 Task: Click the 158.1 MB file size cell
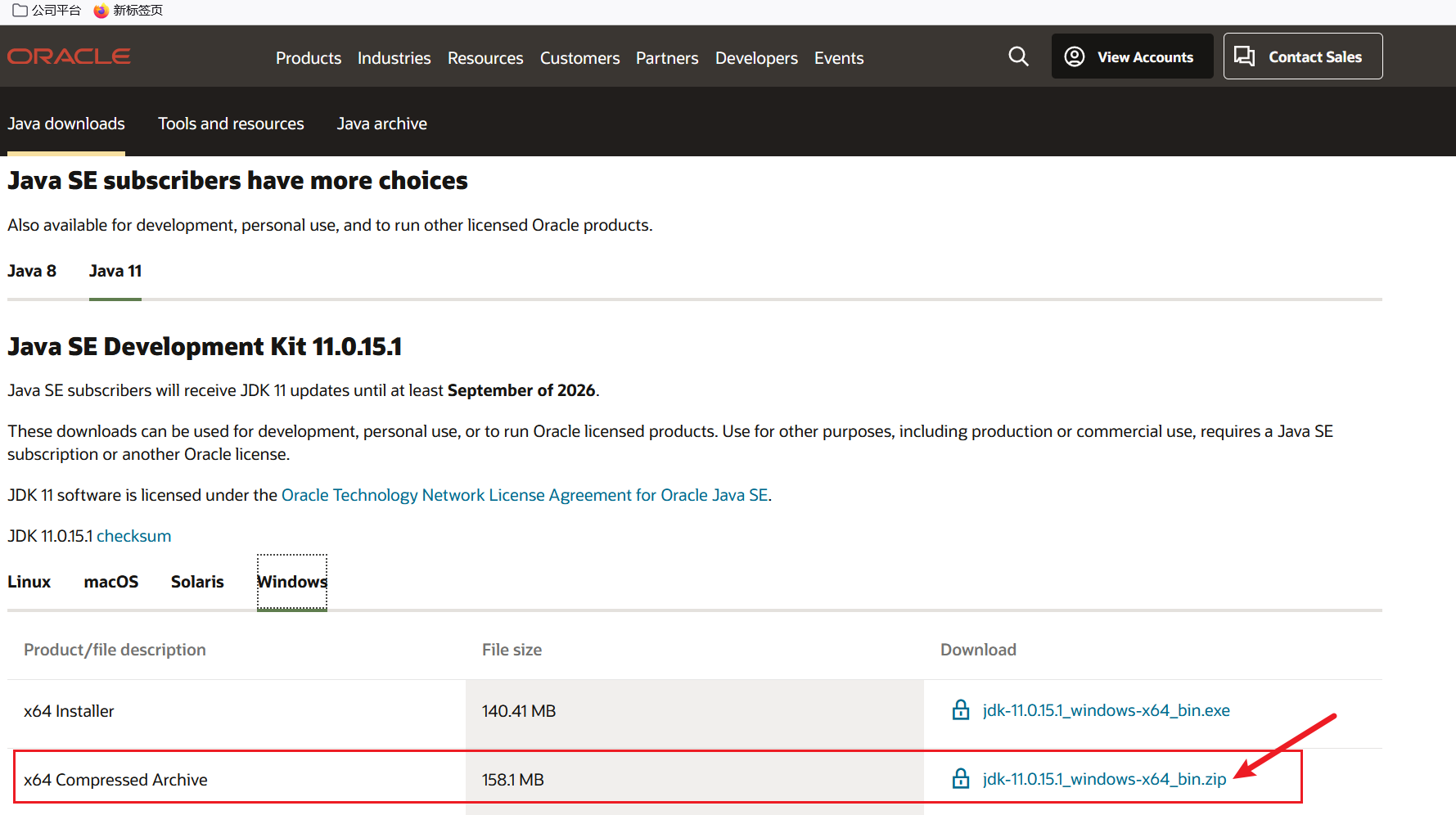695,780
